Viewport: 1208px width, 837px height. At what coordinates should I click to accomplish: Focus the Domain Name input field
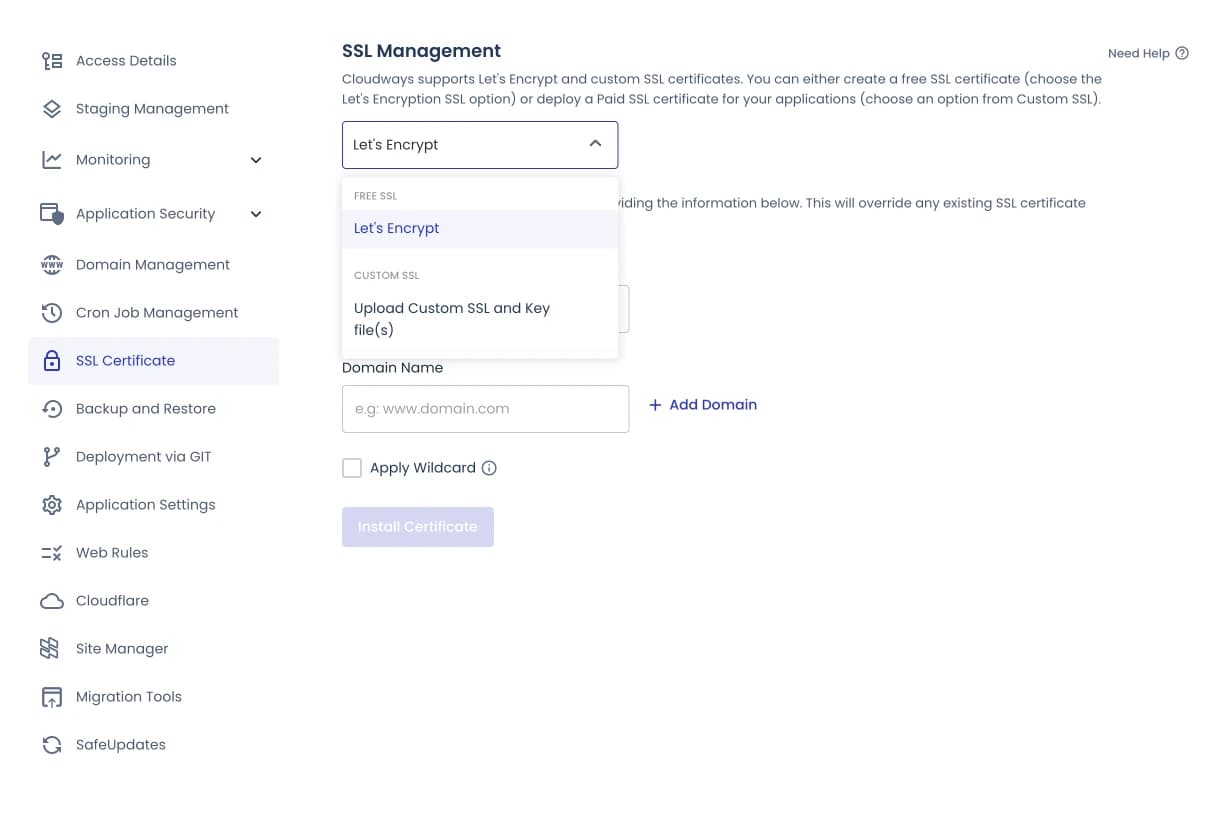pyautogui.click(x=485, y=409)
